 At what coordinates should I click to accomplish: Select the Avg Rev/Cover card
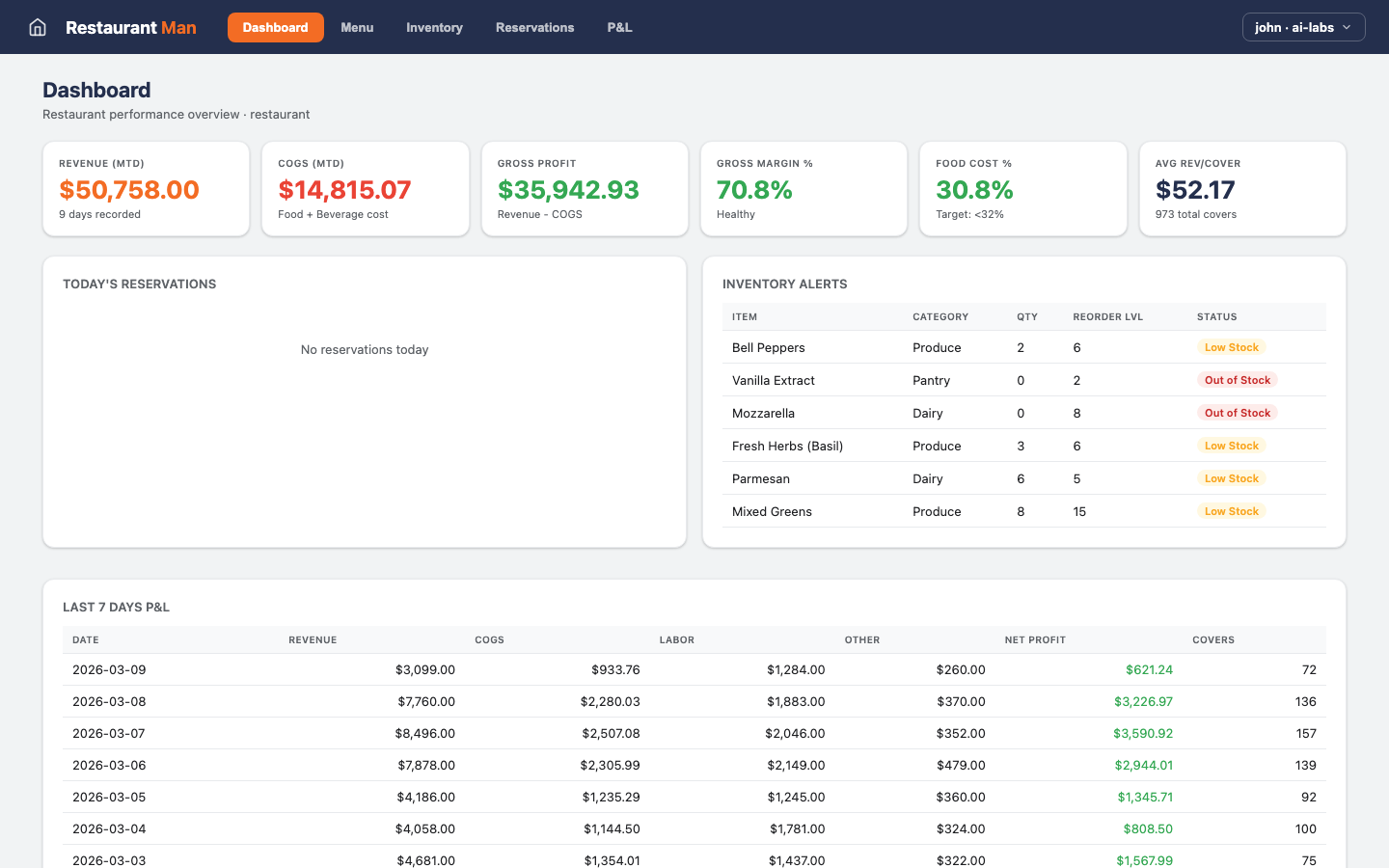pos(1241,188)
